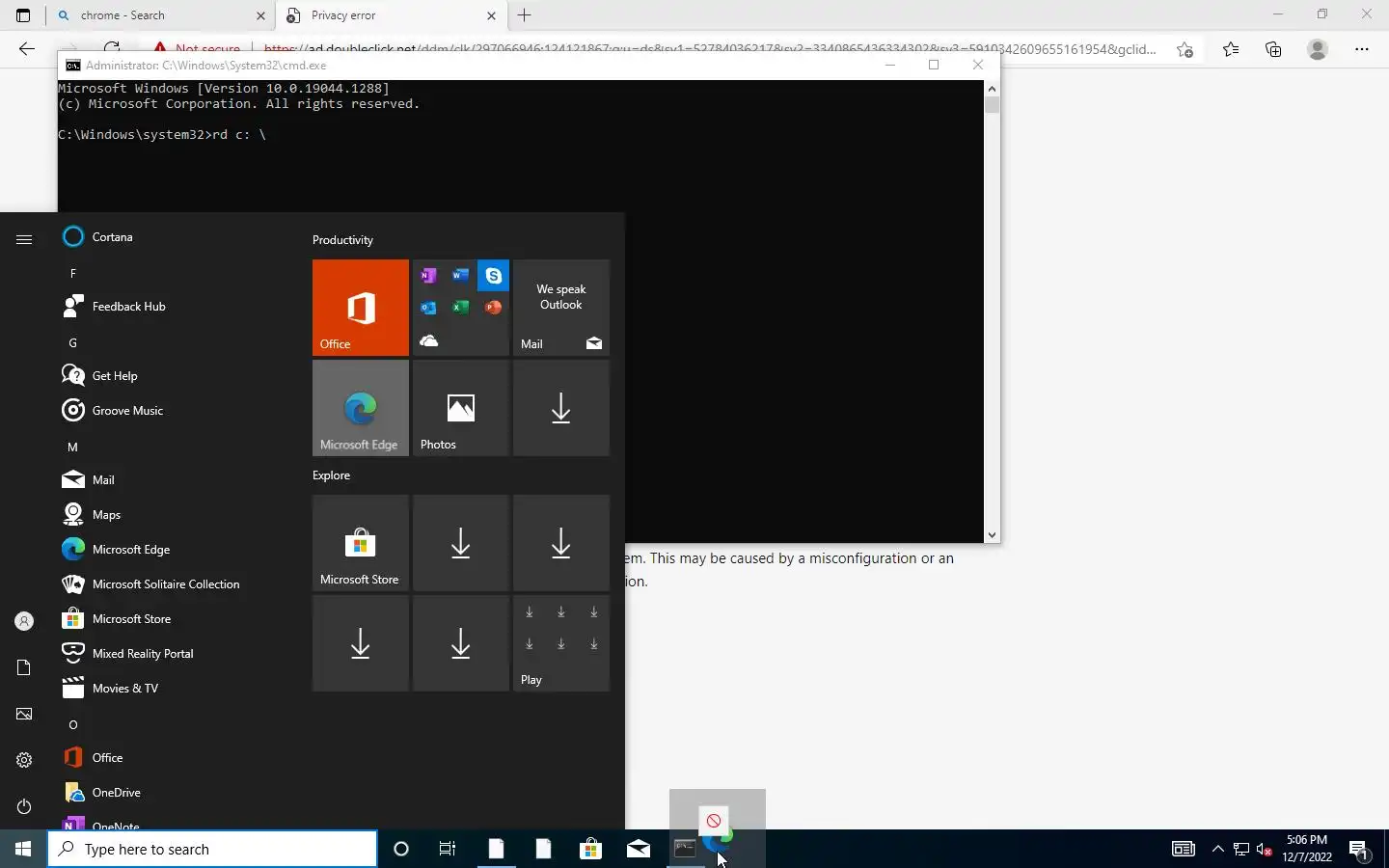Open the Mail icon on the taskbar
The height and width of the screenshot is (868, 1389).
[x=639, y=850]
